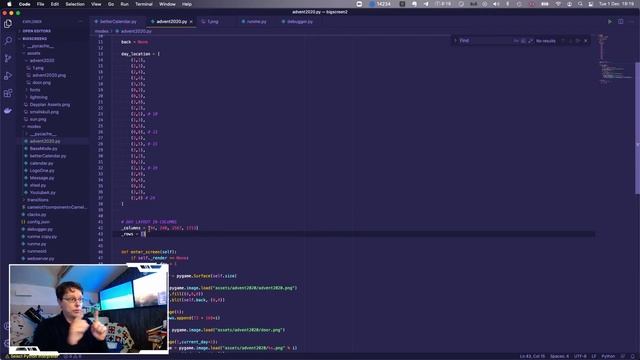The height and width of the screenshot is (360, 640).
Task: Open calendar.py in explorer
Action: tap(41, 163)
